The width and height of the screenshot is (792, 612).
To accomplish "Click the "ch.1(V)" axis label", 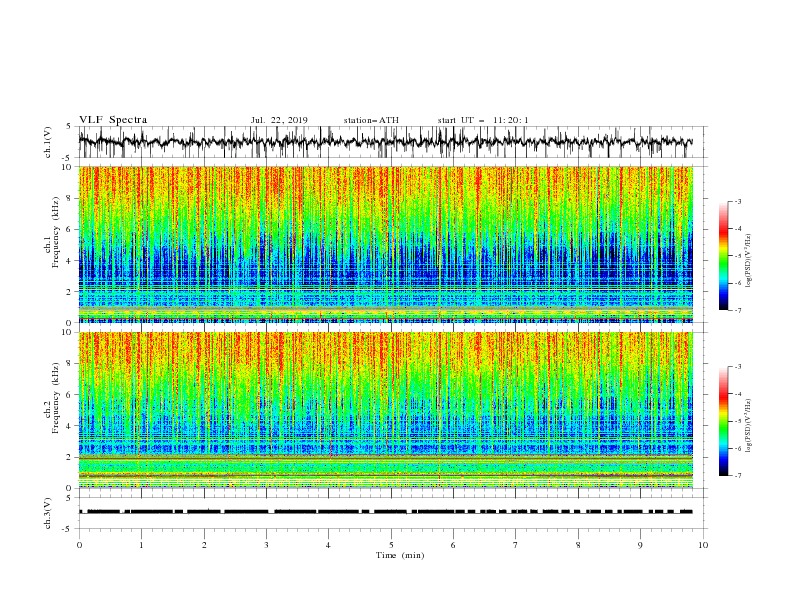I will [x=48, y=142].
